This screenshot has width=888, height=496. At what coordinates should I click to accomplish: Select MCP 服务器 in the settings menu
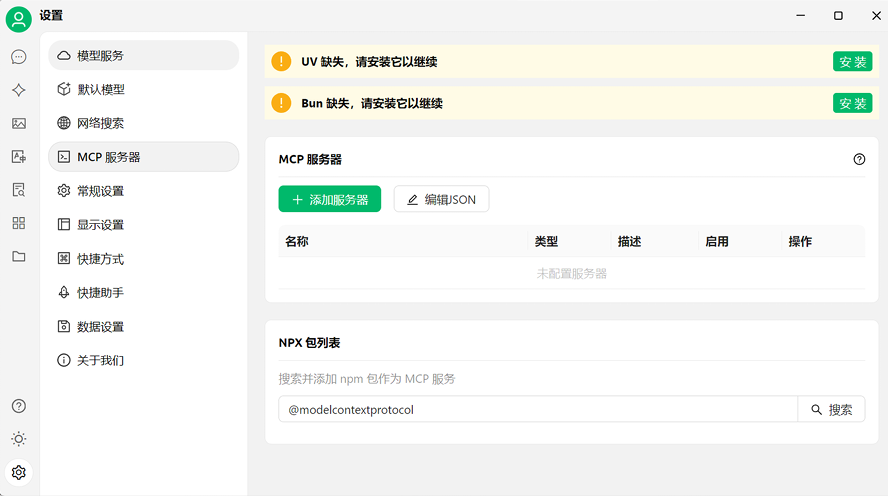click(x=144, y=157)
